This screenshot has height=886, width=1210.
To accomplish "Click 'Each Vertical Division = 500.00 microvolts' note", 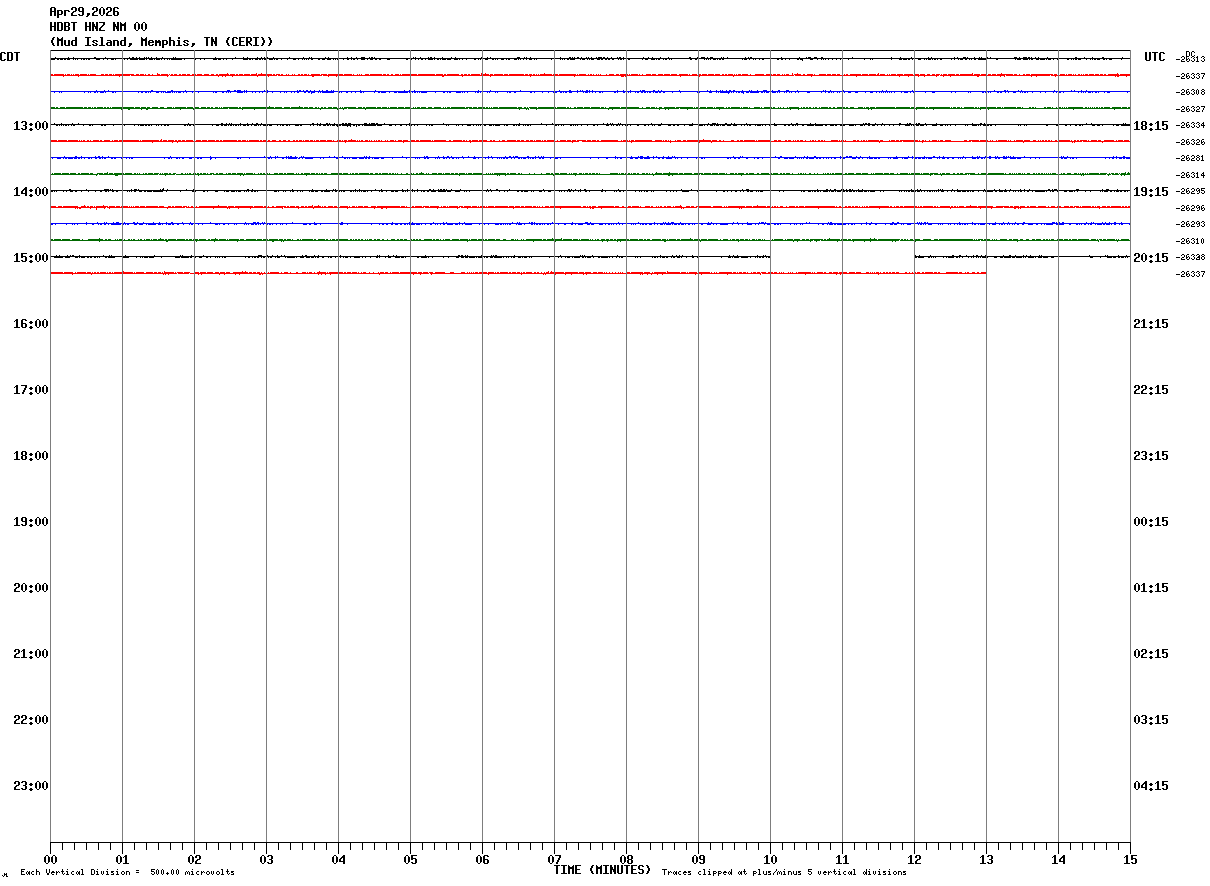I will click(x=127, y=873).
